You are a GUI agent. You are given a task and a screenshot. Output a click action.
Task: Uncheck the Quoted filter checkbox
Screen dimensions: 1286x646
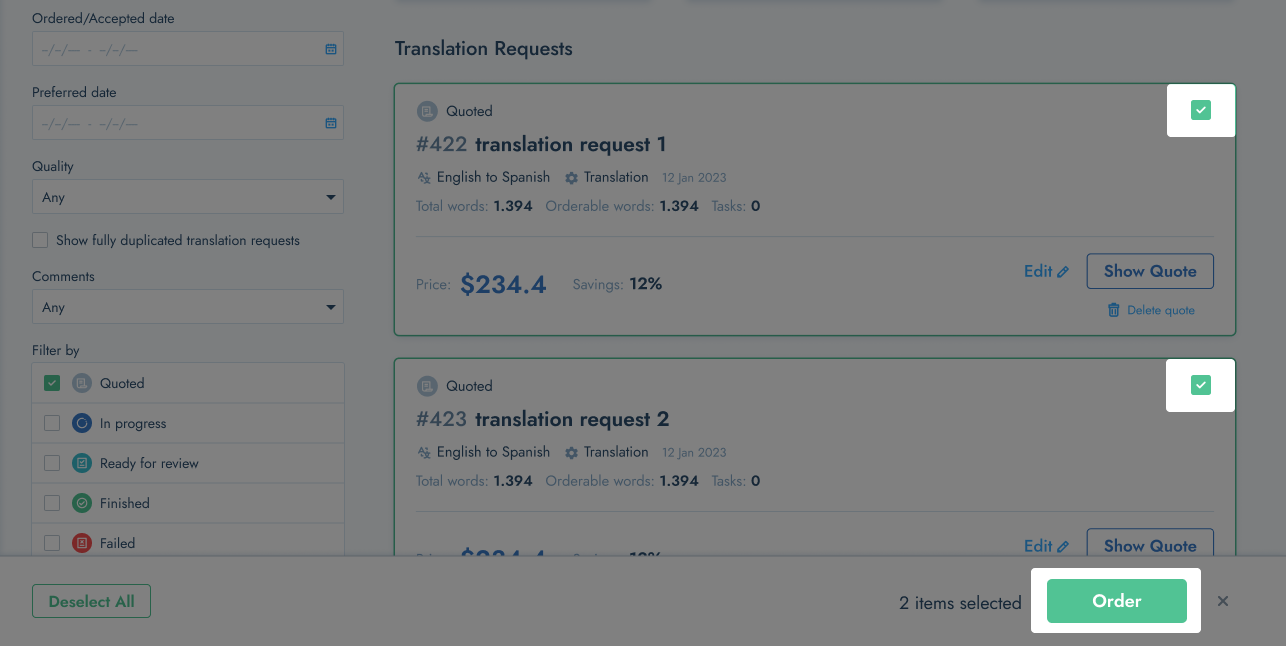coord(52,383)
